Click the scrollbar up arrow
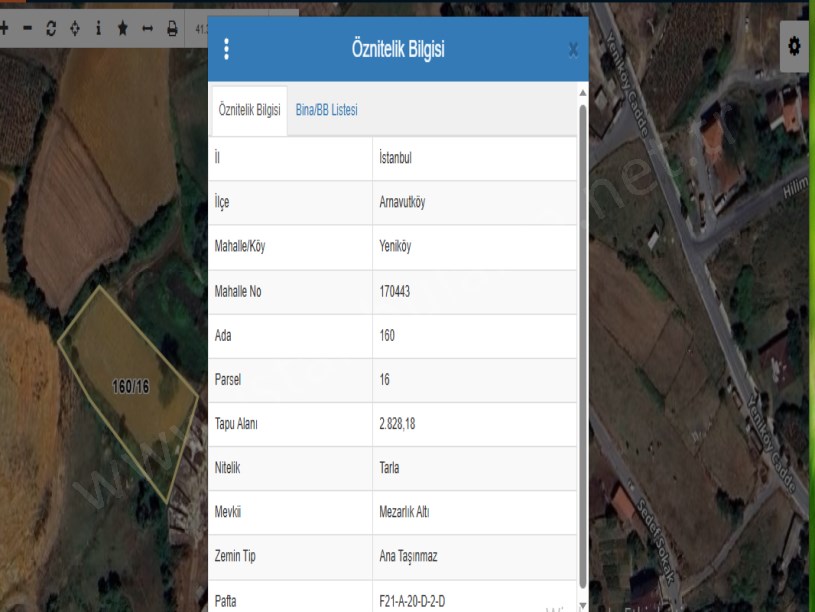This screenshot has height=612, width=815. click(x=583, y=93)
